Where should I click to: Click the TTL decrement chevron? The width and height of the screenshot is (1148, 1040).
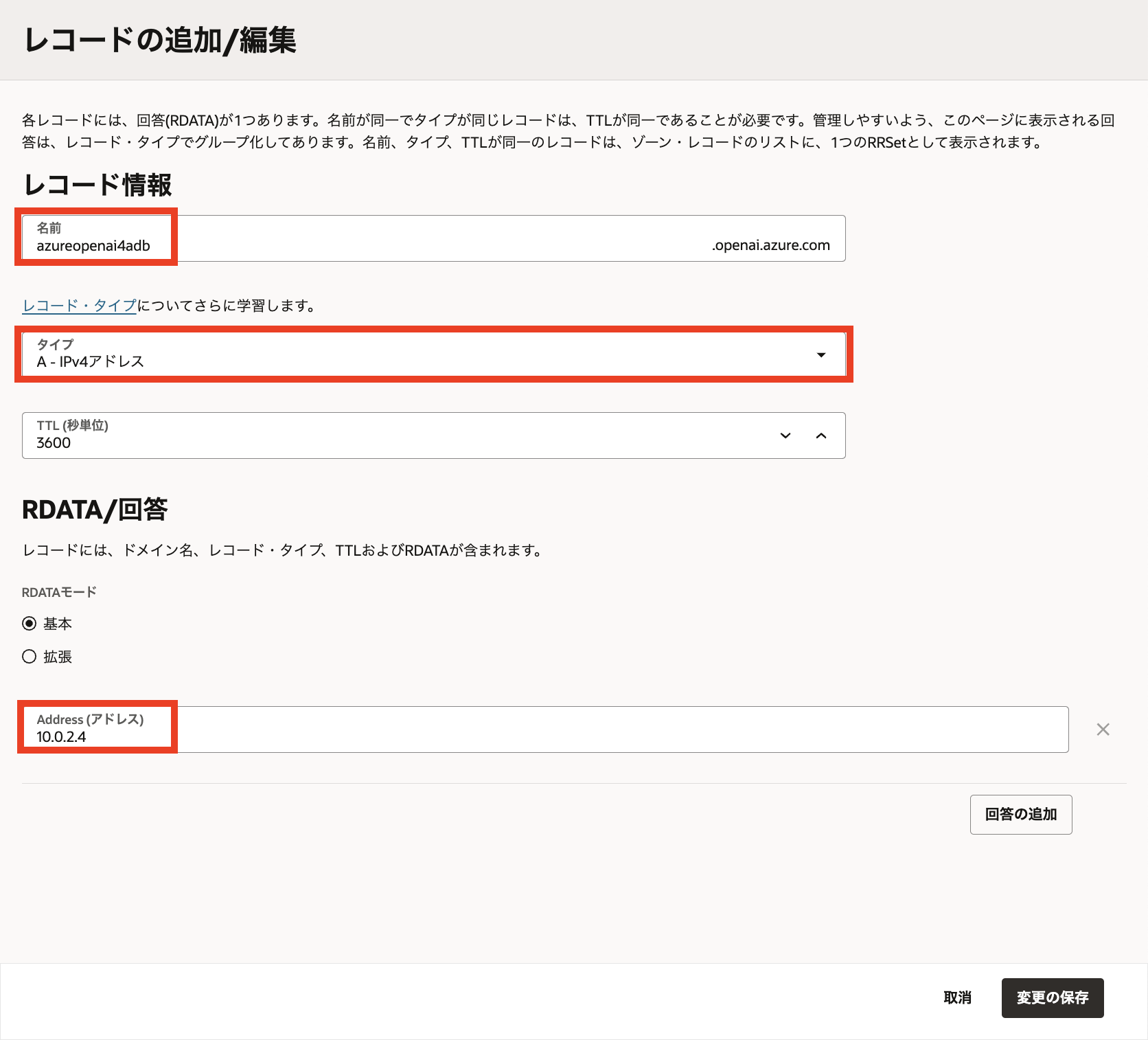click(x=784, y=436)
